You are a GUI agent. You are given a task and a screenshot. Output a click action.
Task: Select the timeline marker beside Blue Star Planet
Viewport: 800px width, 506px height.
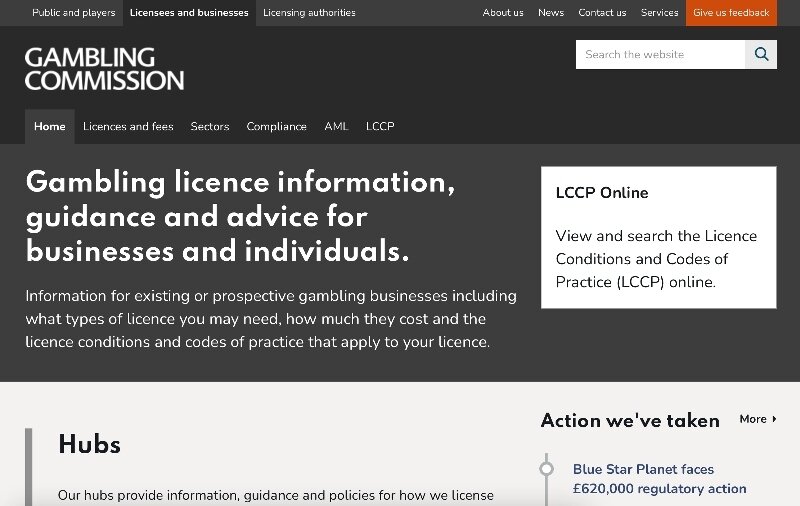pos(546,468)
